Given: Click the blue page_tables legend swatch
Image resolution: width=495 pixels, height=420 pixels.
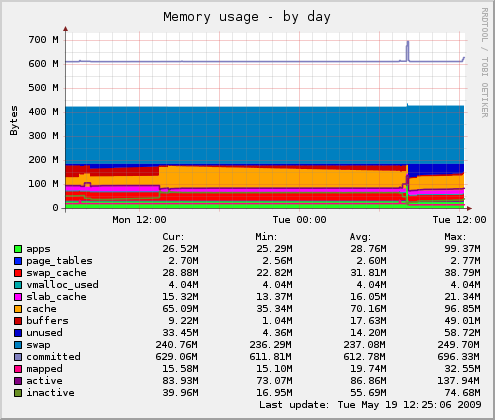Looking at the screenshot, I should pos(18,261).
